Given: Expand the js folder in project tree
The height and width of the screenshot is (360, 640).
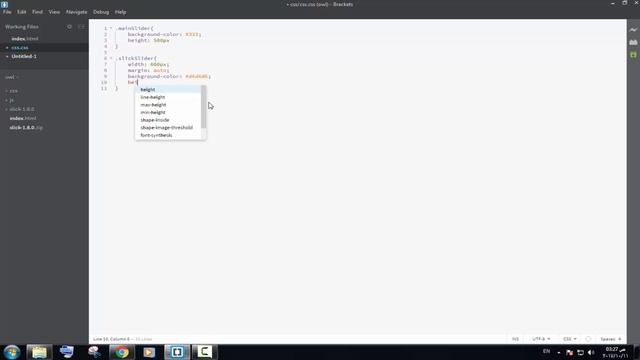Looking at the screenshot, I should pos(11,100).
